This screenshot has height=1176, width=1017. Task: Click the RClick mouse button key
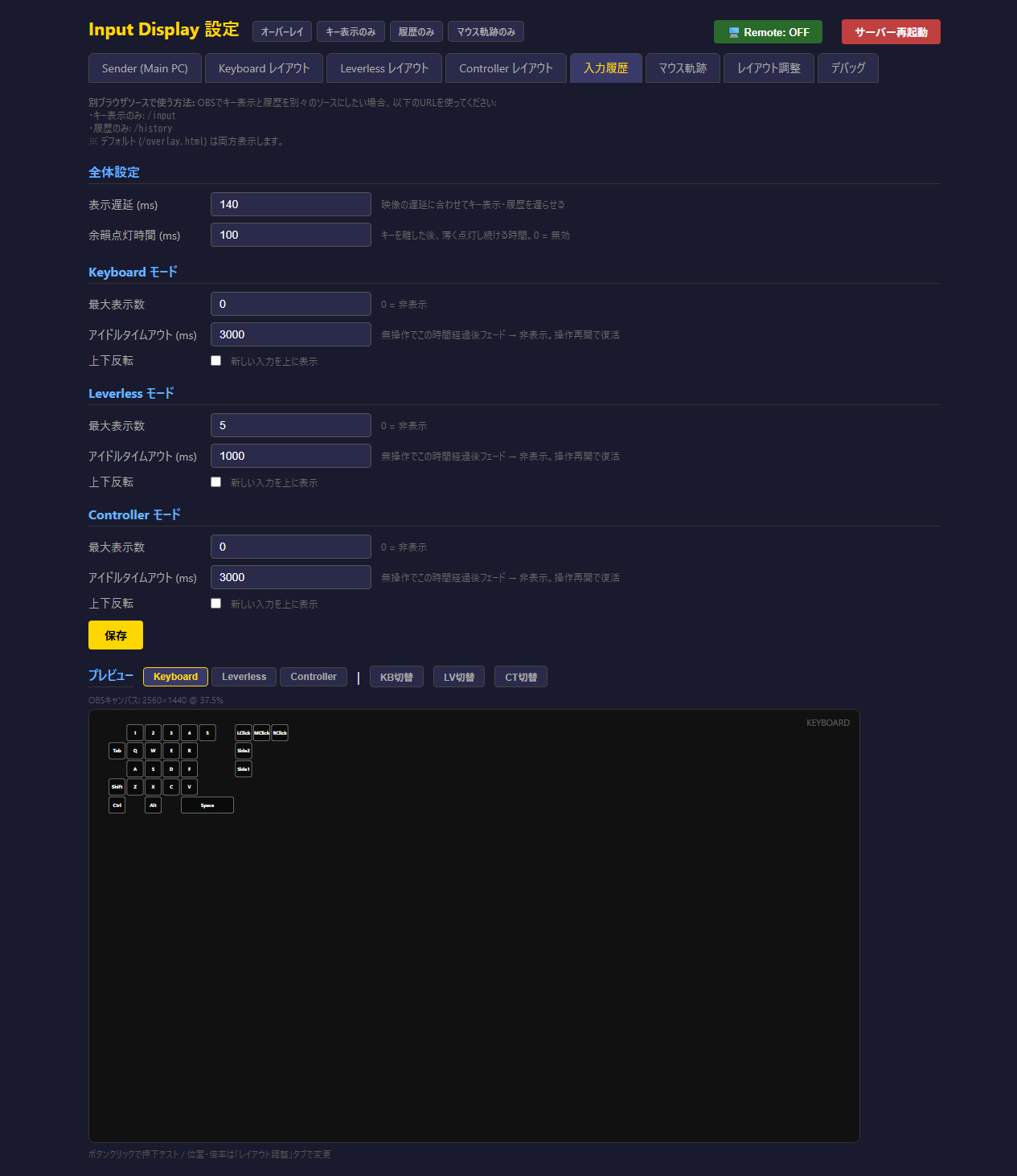click(280, 733)
